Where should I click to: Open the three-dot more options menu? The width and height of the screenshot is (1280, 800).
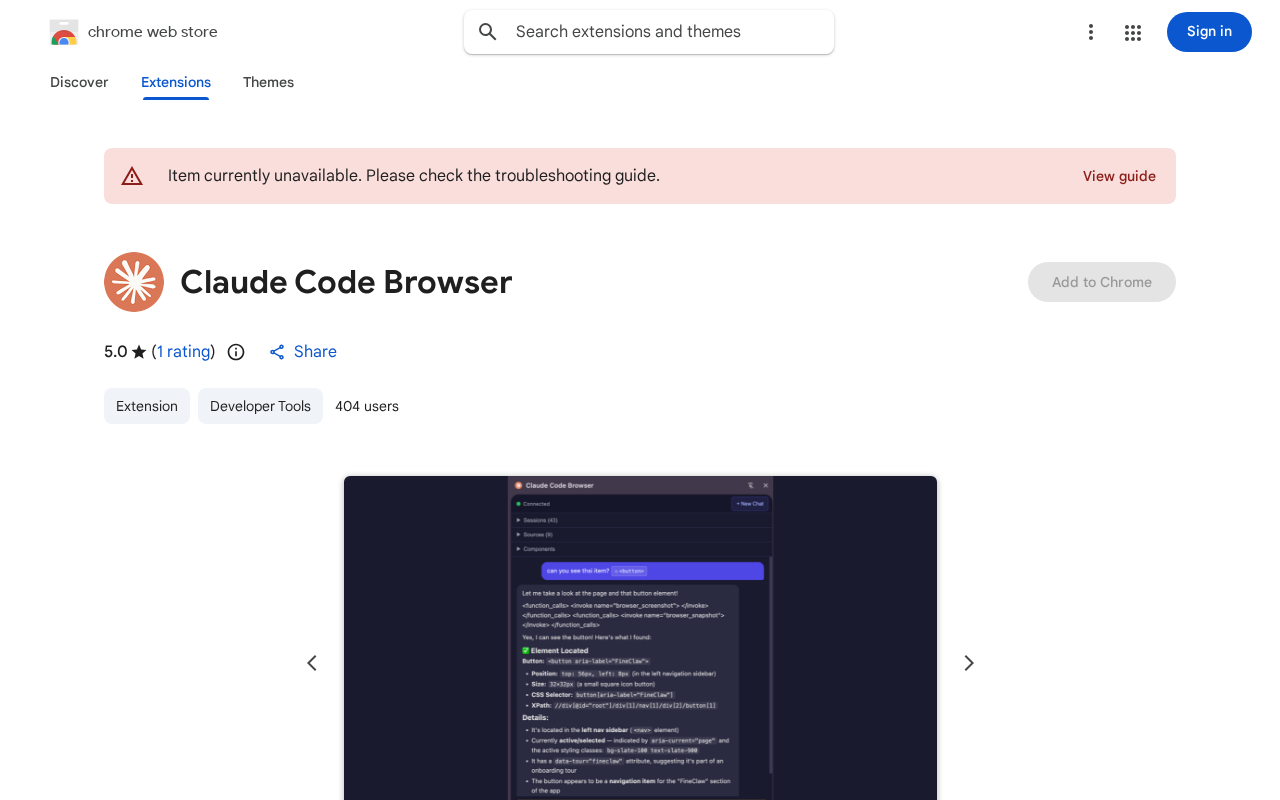1091,32
